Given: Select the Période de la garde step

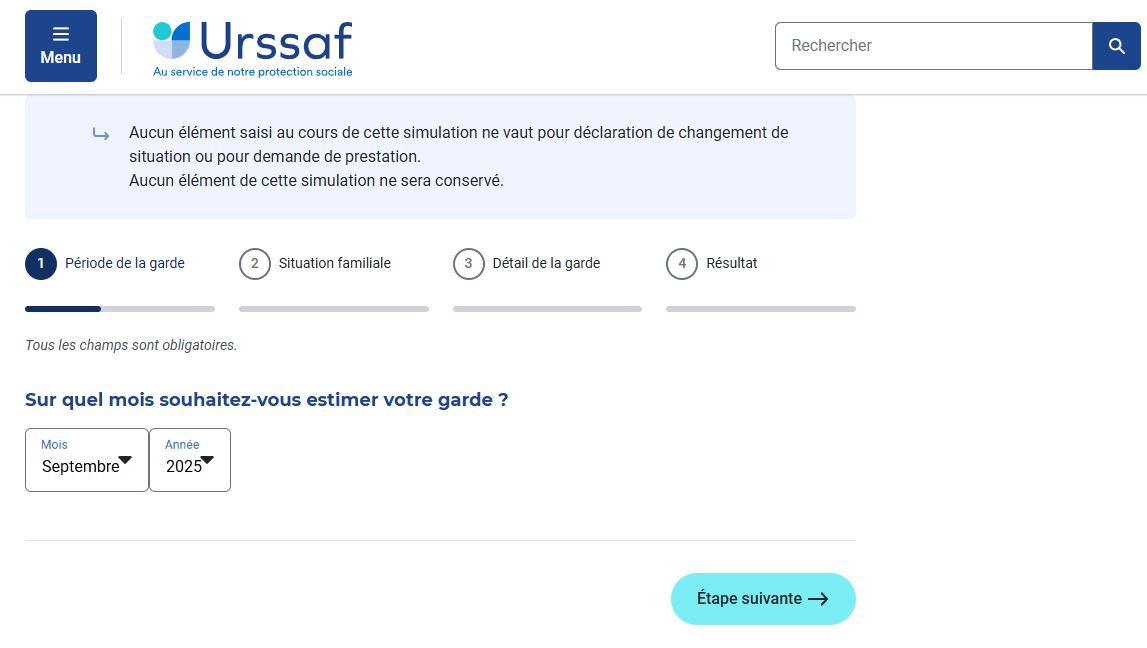Looking at the screenshot, I should tap(124, 263).
